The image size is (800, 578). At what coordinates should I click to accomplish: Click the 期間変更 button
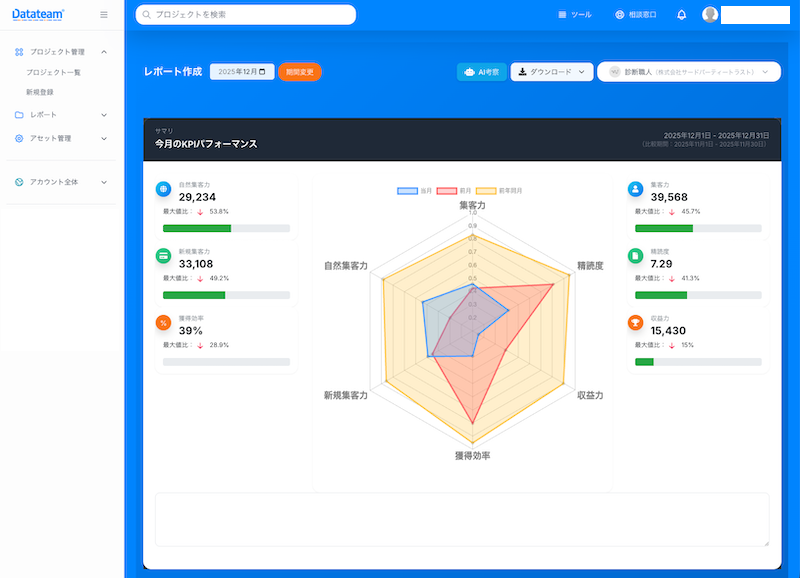[299, 72]
